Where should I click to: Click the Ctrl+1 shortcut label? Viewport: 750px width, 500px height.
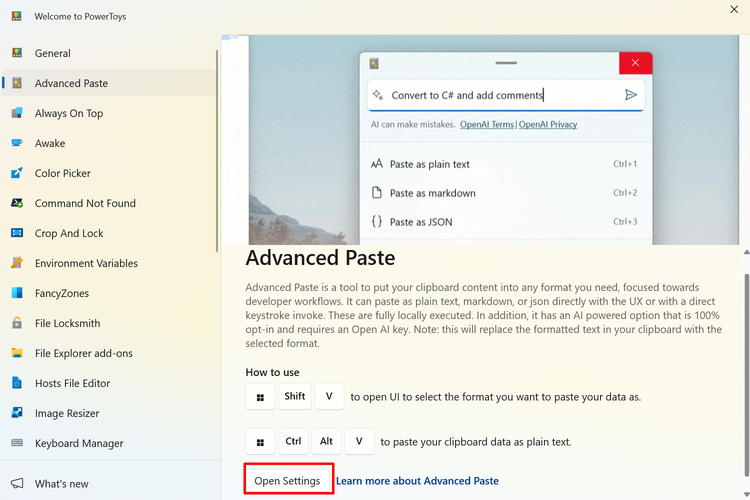[x=625, y=164]
